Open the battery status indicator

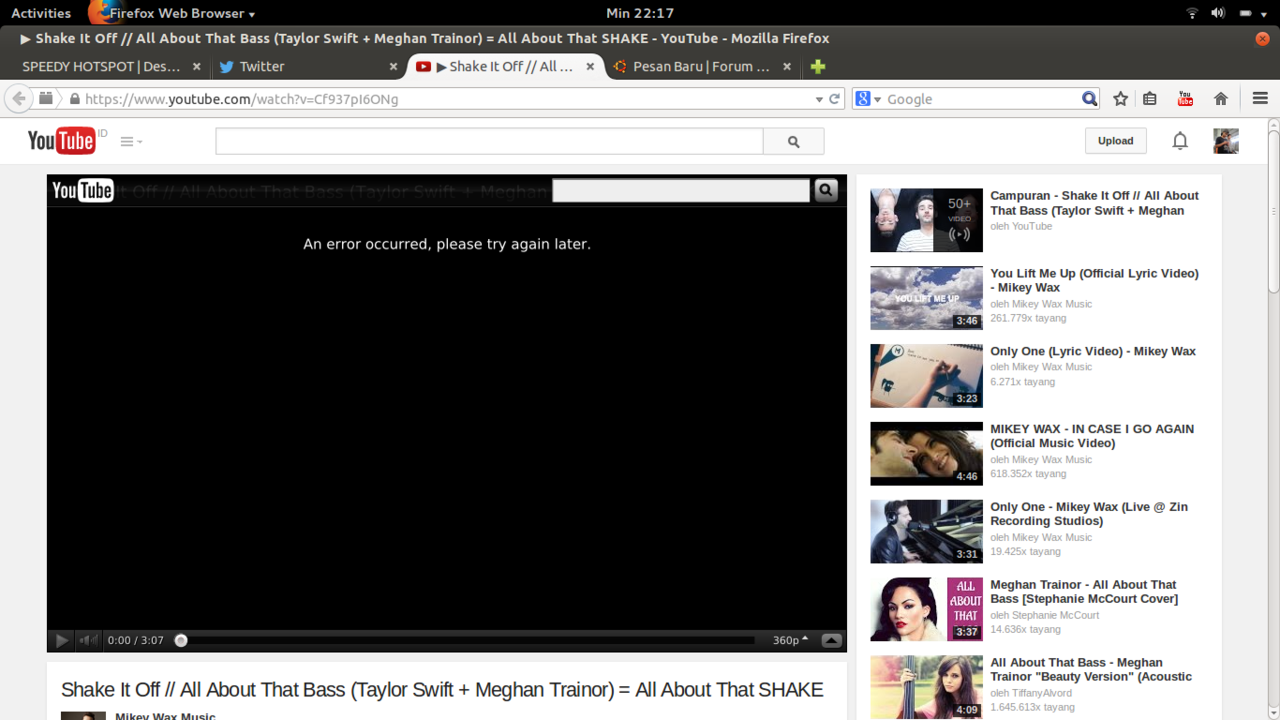1246,13
